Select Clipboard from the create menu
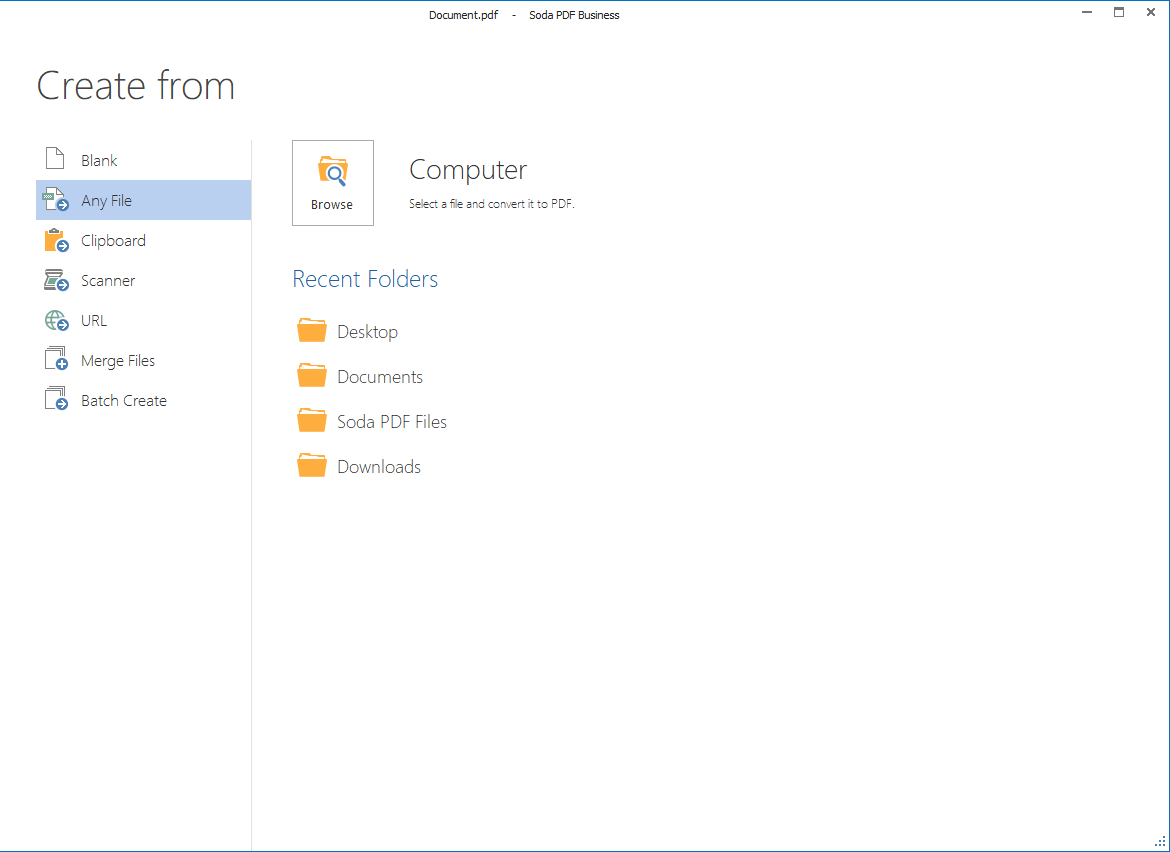 pyautogui.click(x=113, y=240)
